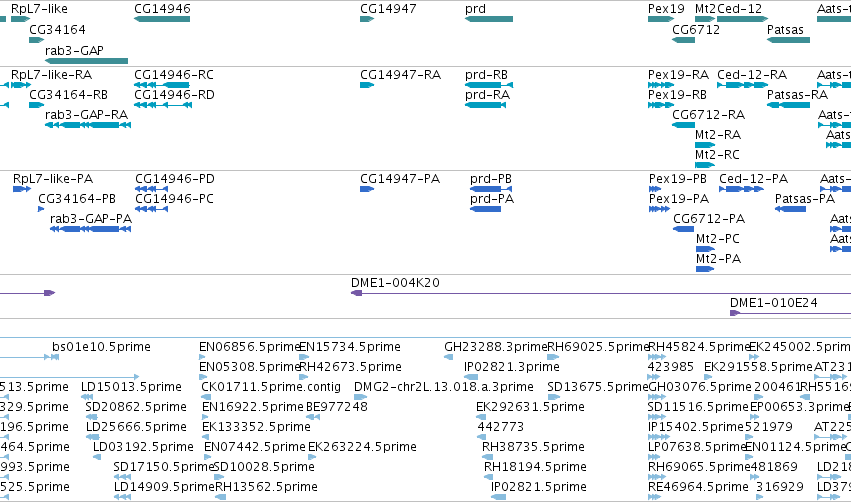Select protein RpL7-like-PA

[53, 179]
